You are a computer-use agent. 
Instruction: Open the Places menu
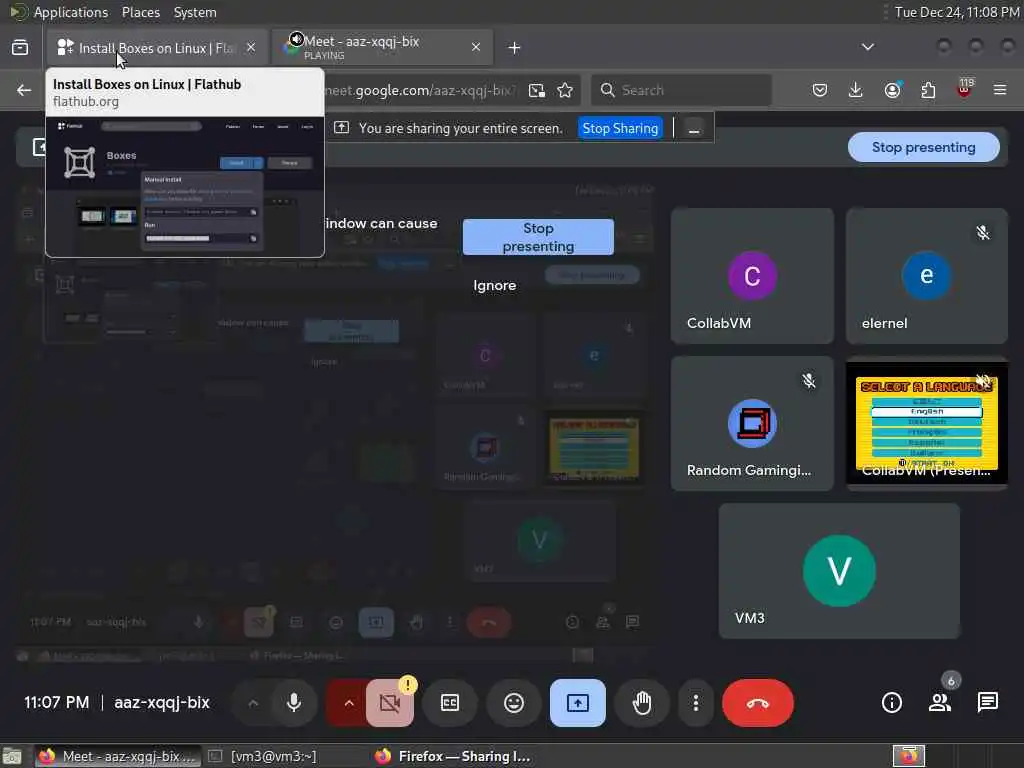[x=140, y=12]
